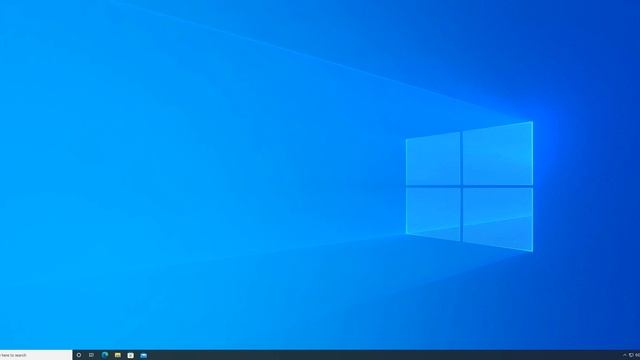Launch Microsoft Edge from the taskbar
640x360 pixels.
pyautogui.click(x=105, y=355)
